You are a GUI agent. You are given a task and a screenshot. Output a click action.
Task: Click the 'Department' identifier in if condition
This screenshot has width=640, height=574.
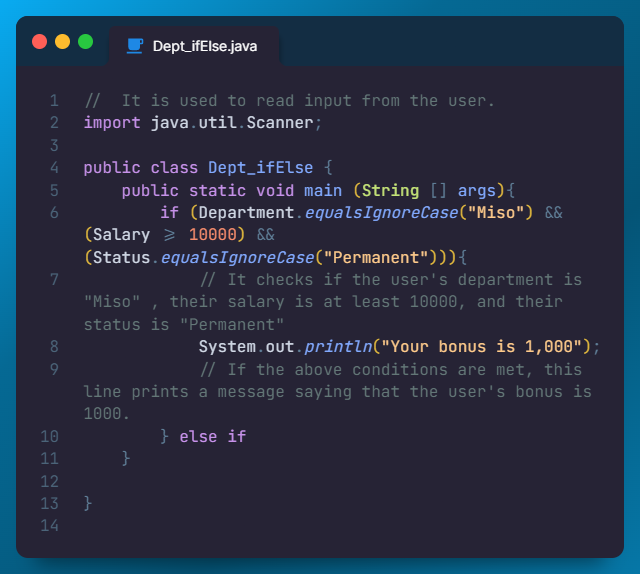point(246,213)
